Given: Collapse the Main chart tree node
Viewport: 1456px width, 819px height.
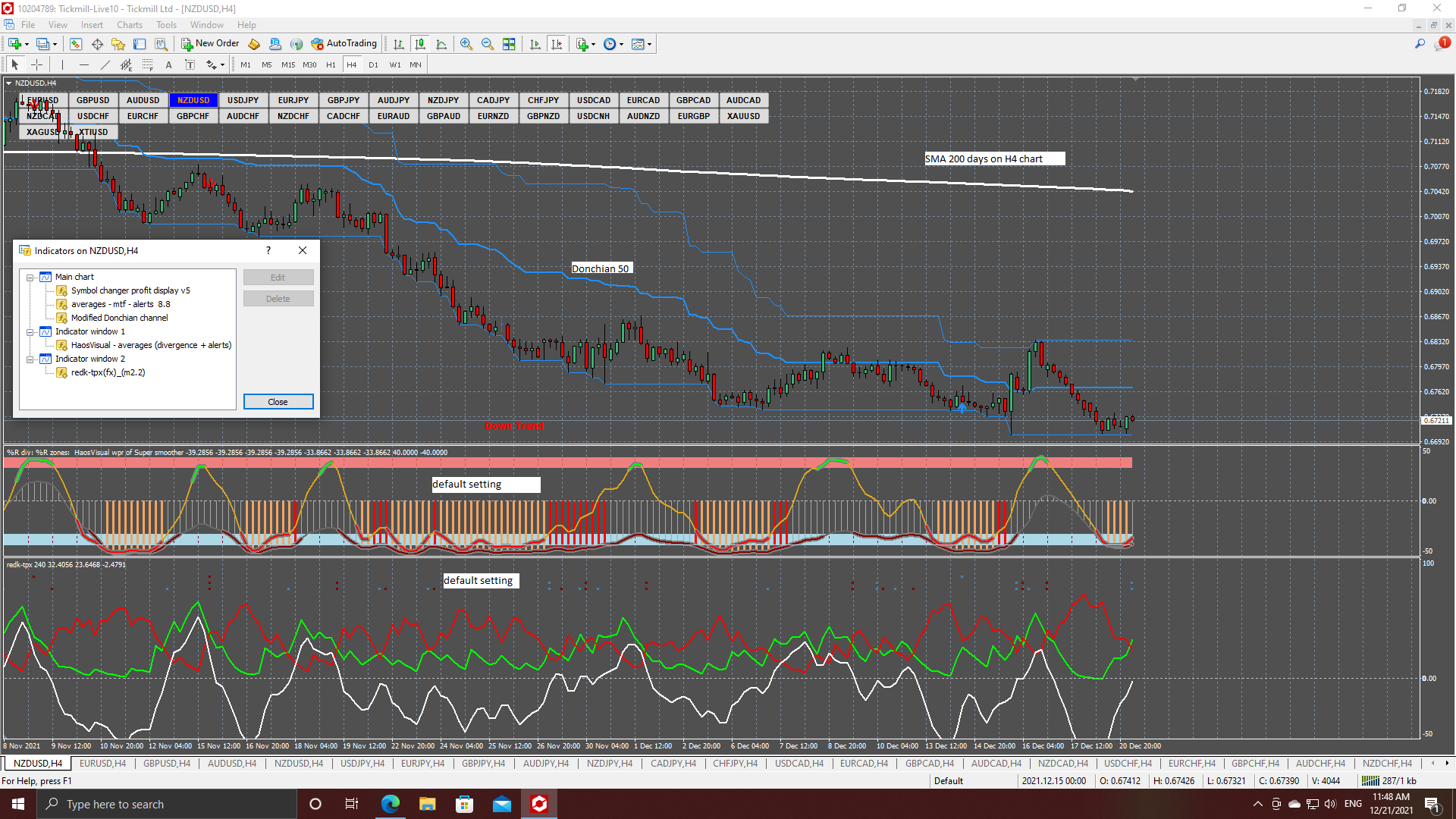Looking at the screenshot, I should (30, 278).
